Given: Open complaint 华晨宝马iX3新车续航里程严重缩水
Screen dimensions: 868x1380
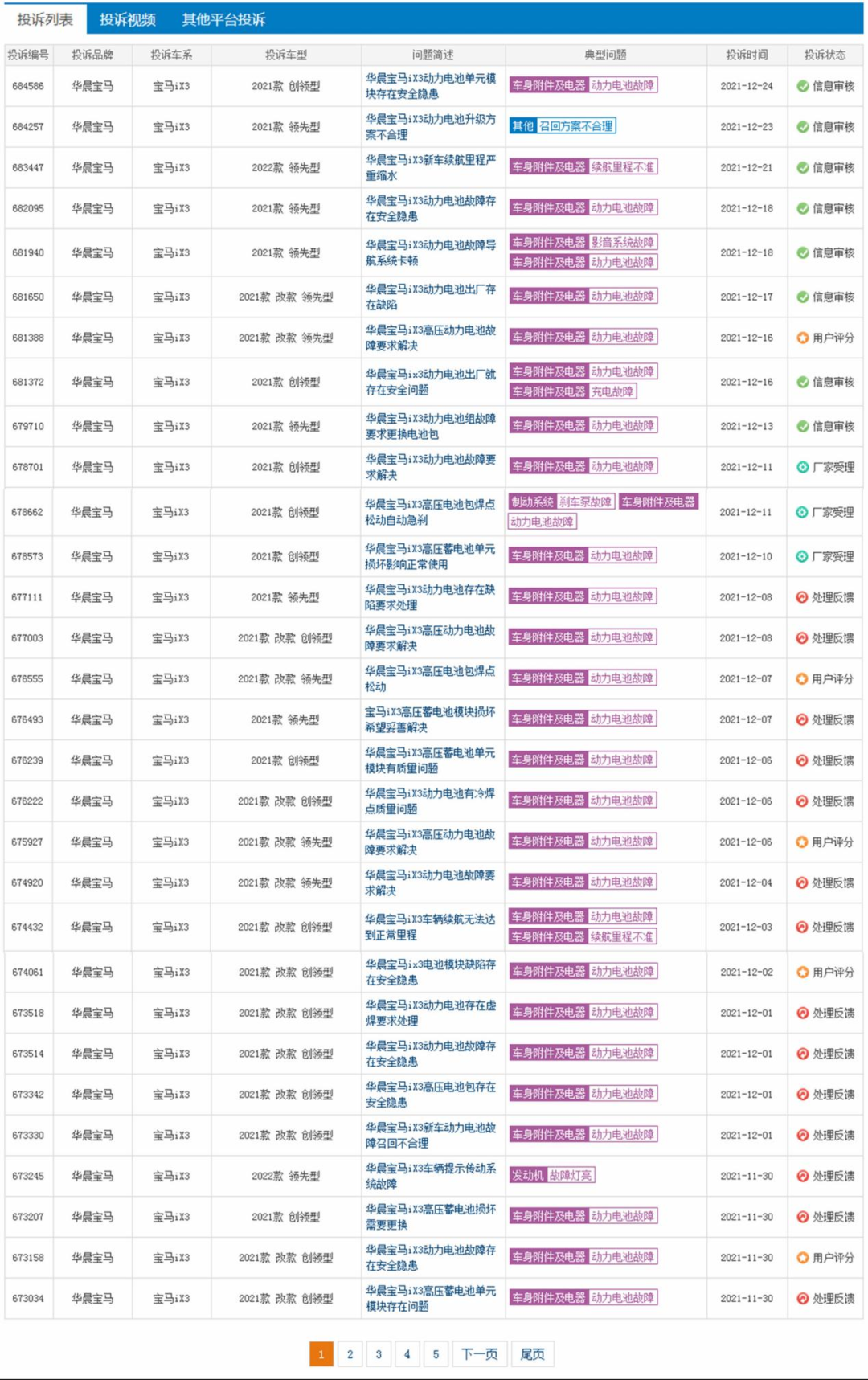Looking at the screenshot, I should pyautogui.click(x=431, y=168).
